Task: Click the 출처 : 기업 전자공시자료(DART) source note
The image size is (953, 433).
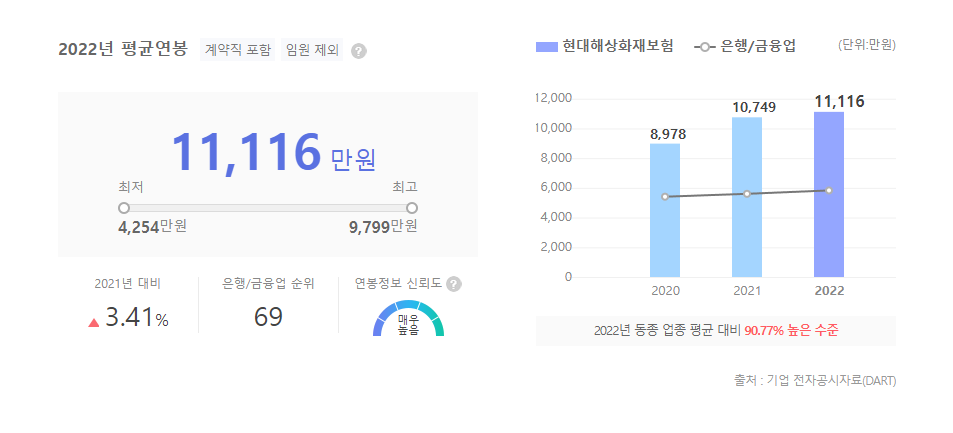Action: tap(815, 381)
